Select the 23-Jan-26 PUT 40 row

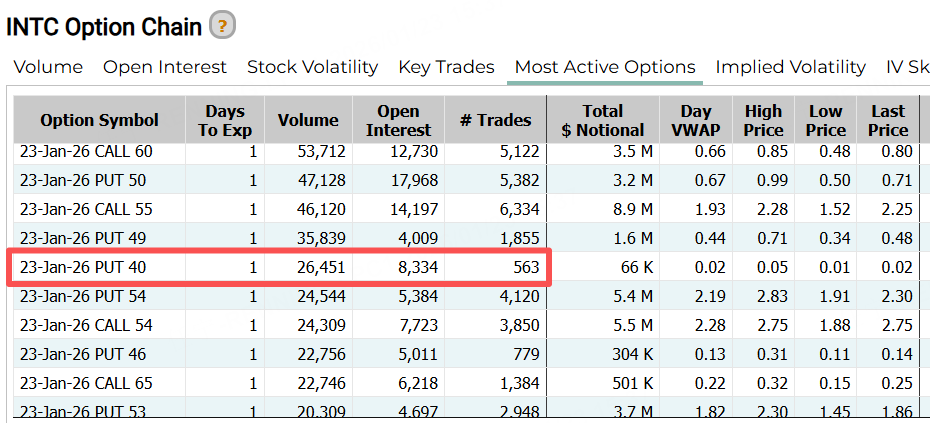(x=280, y=267)
